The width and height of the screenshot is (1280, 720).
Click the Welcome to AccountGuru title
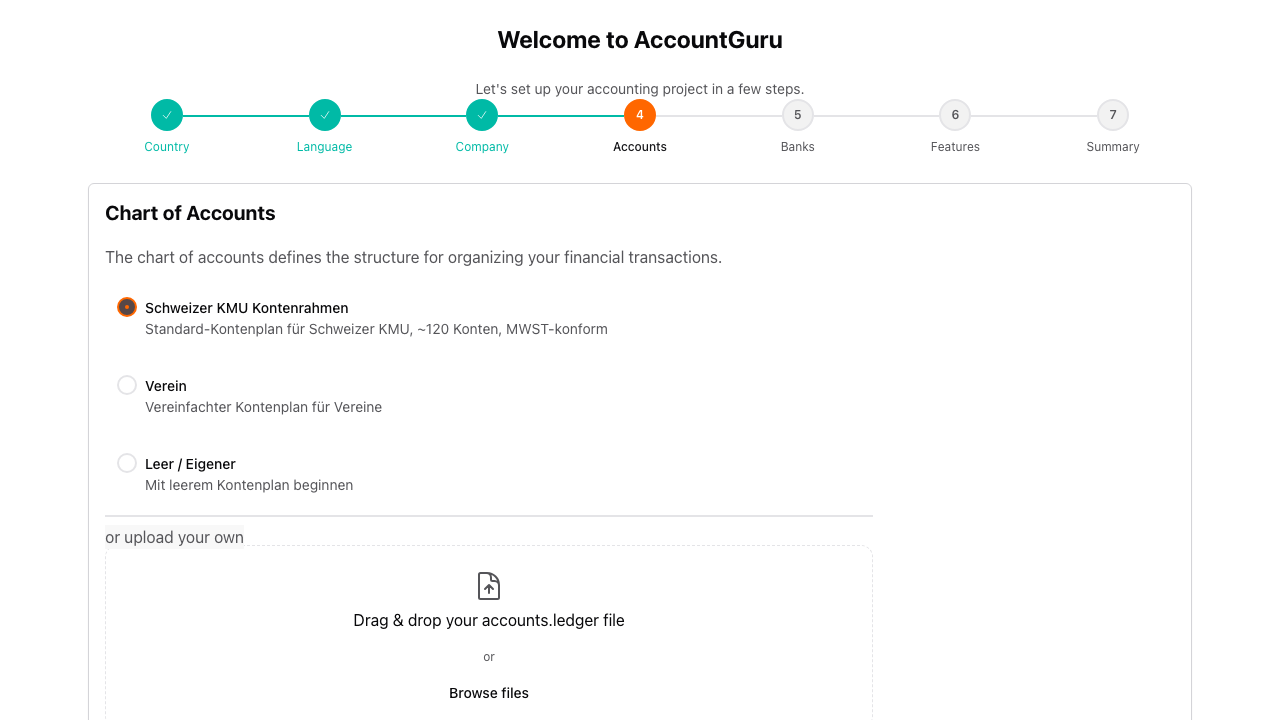[x=640, y=40]
